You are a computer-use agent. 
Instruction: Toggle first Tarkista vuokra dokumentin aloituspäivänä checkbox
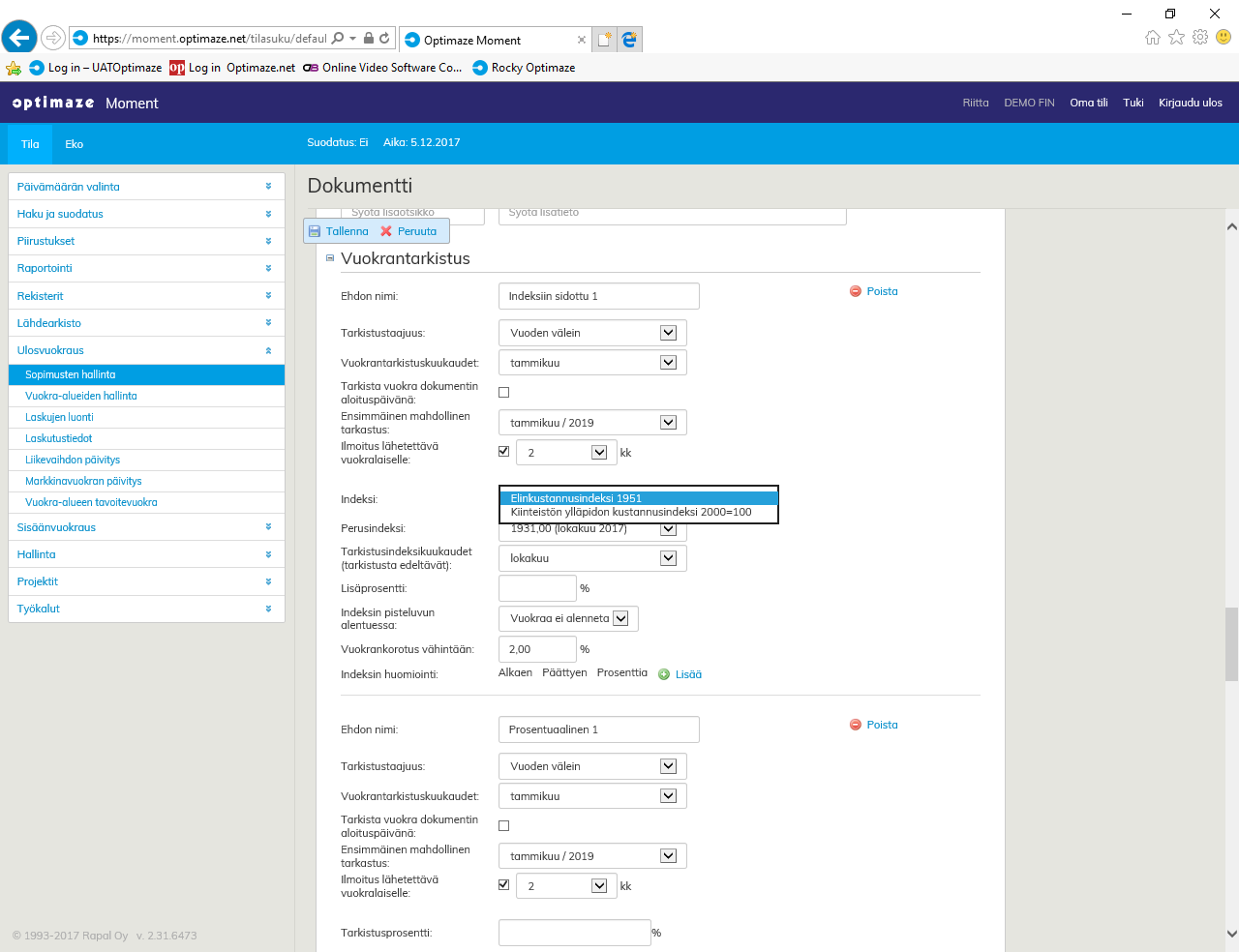503,393
